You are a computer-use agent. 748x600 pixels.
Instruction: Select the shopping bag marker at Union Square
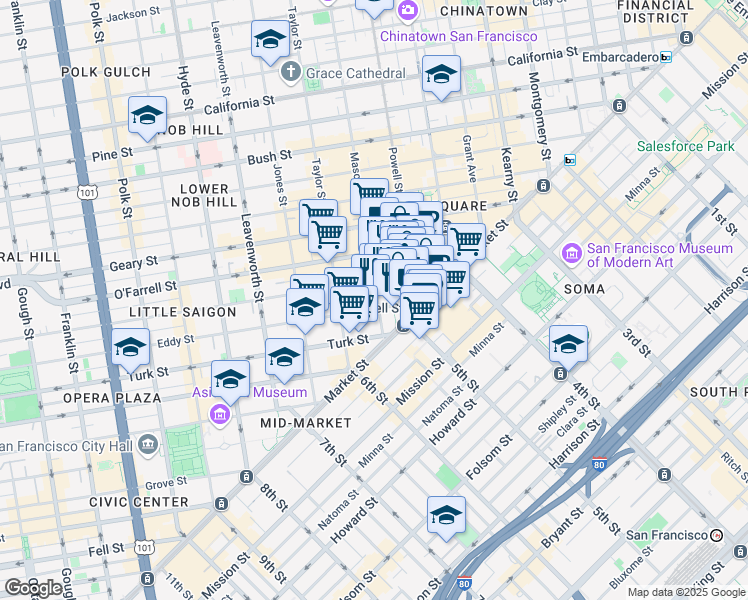click(400, 211)
